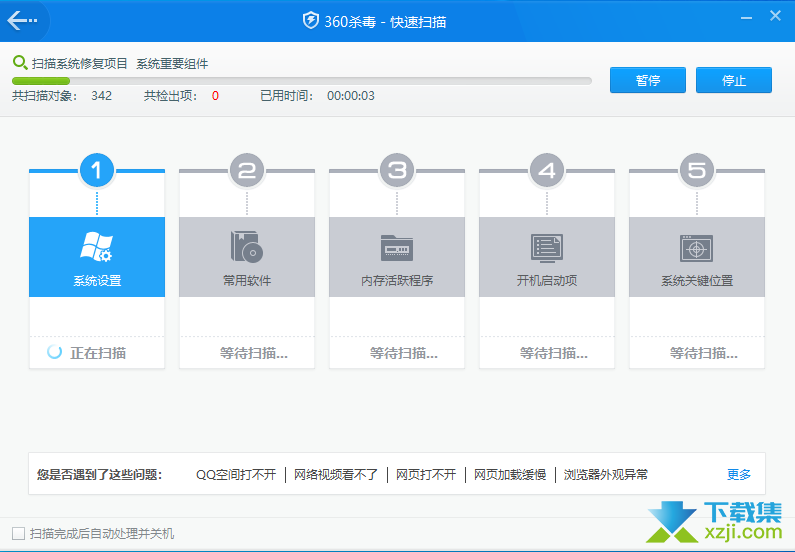The width and height of the screenshot is (795, 552).
Task: Click 等待扫描 under 开机启动项
Action: (554, 353)
